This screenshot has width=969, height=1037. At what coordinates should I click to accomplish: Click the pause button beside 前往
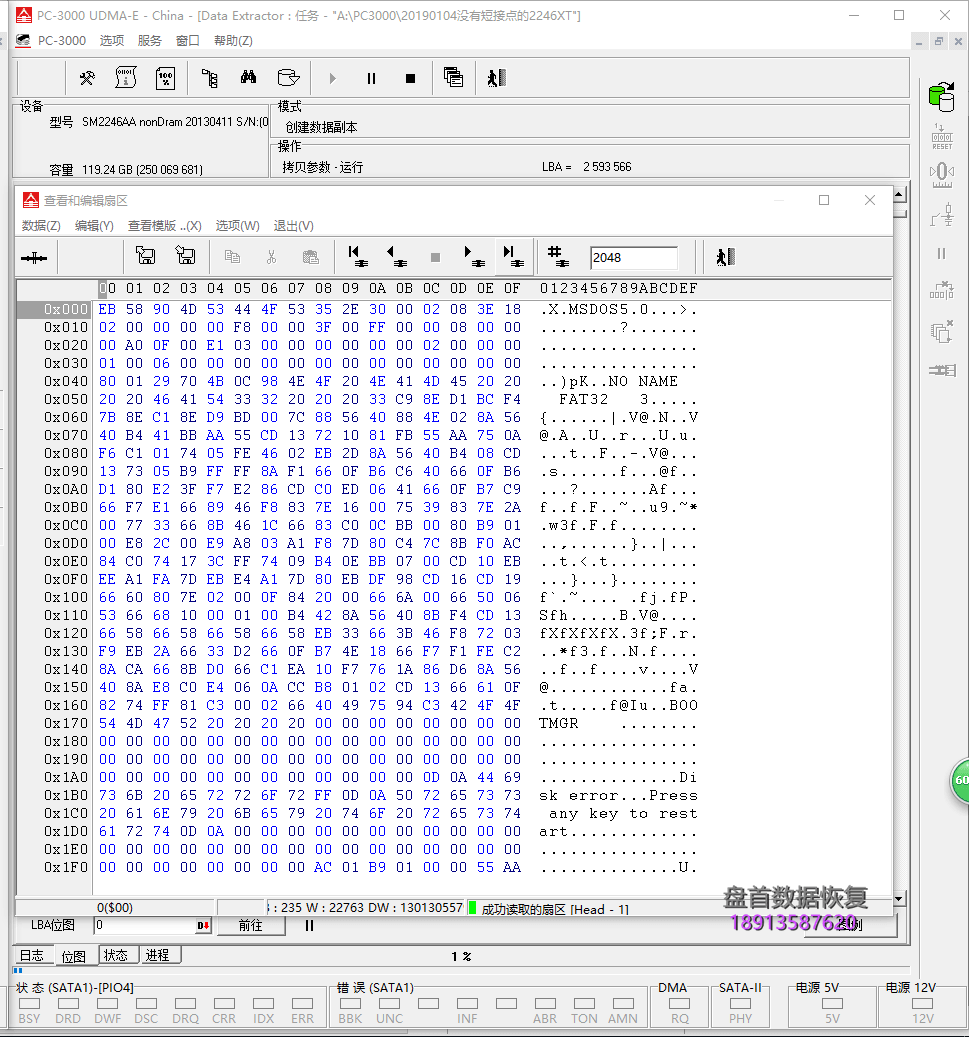[x=309, y=926]
